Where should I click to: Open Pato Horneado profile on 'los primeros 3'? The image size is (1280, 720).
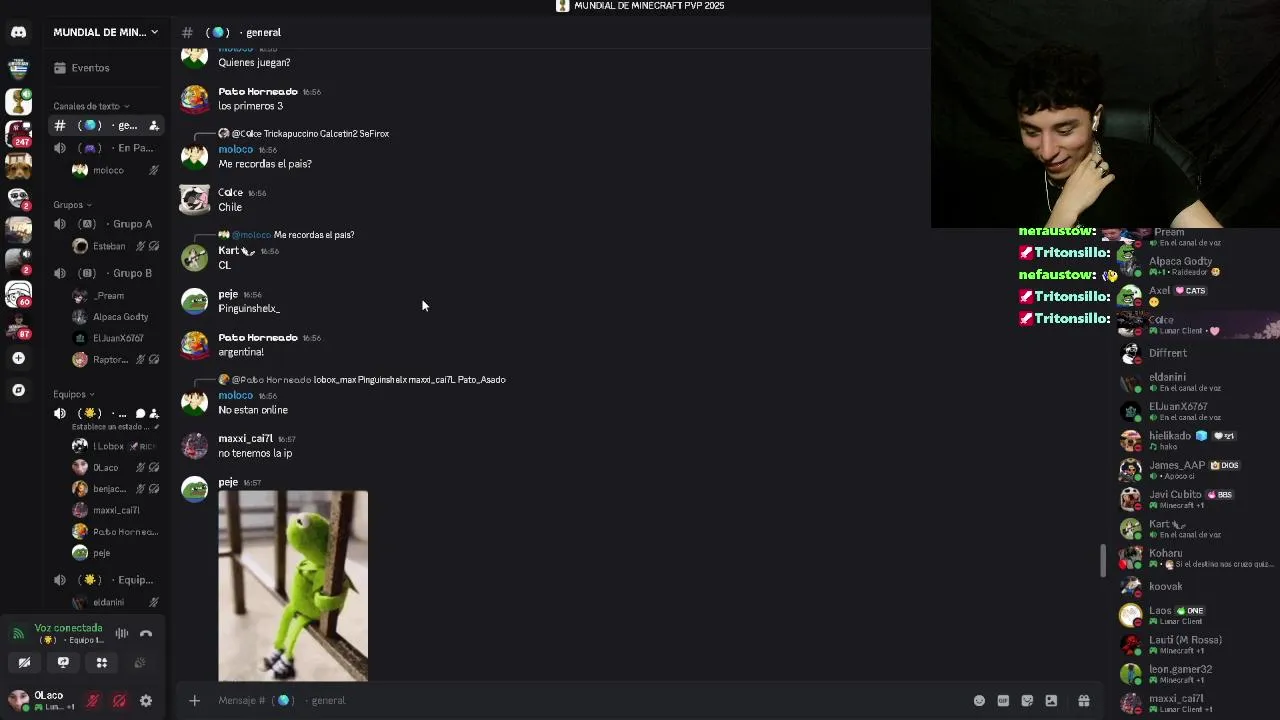pos(258,91)
